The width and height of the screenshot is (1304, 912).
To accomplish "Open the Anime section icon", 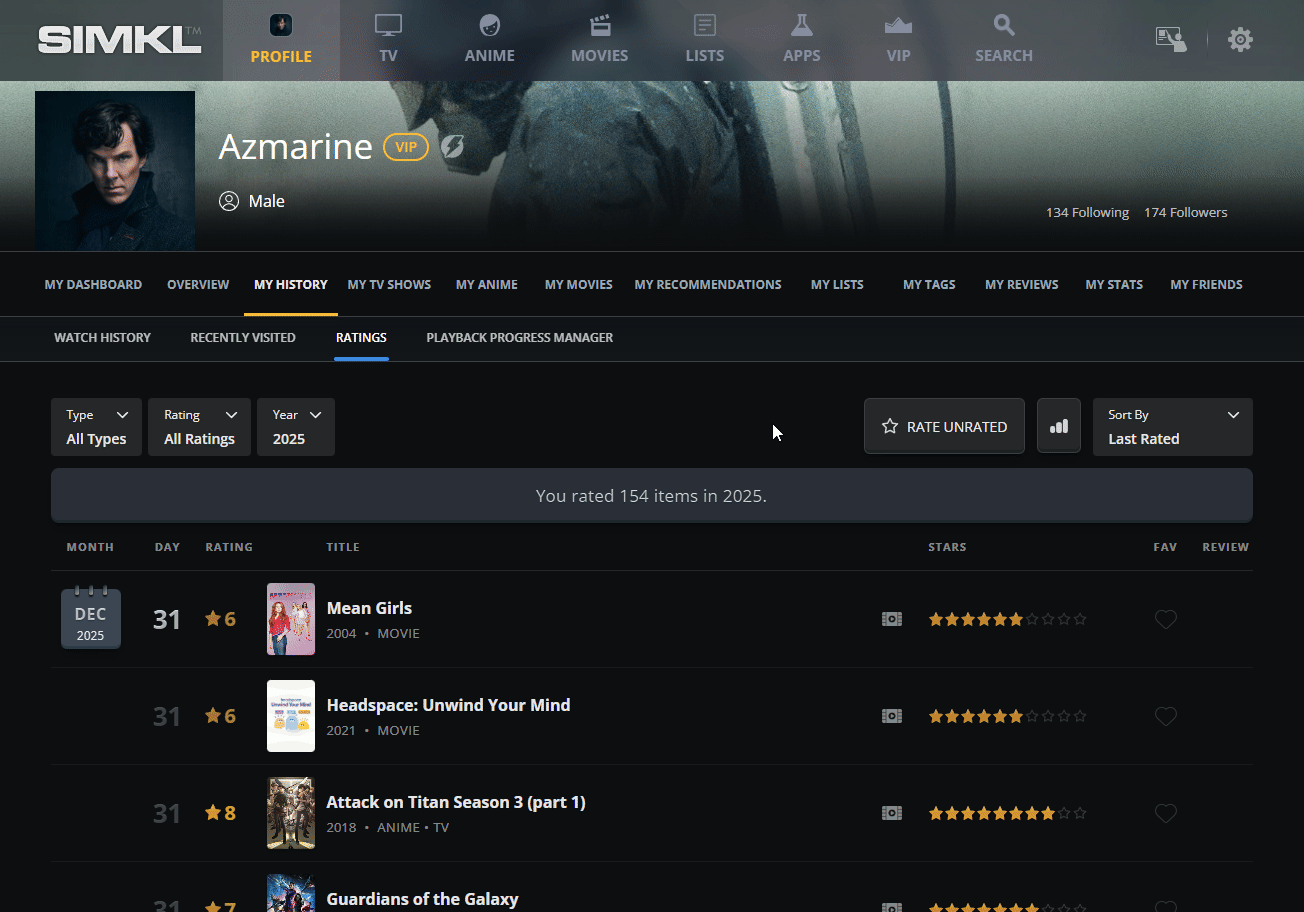I will [x=489, y=26].
